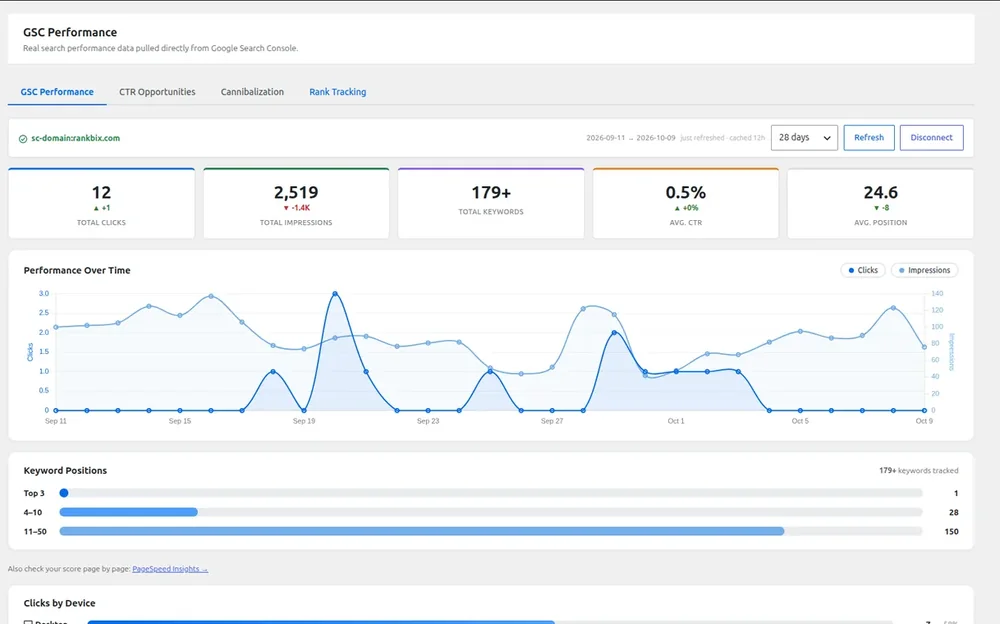Click the Refresh button
Image resolution: width=1000 pixels, height=624 pixels.
click(x=869, y=138)
